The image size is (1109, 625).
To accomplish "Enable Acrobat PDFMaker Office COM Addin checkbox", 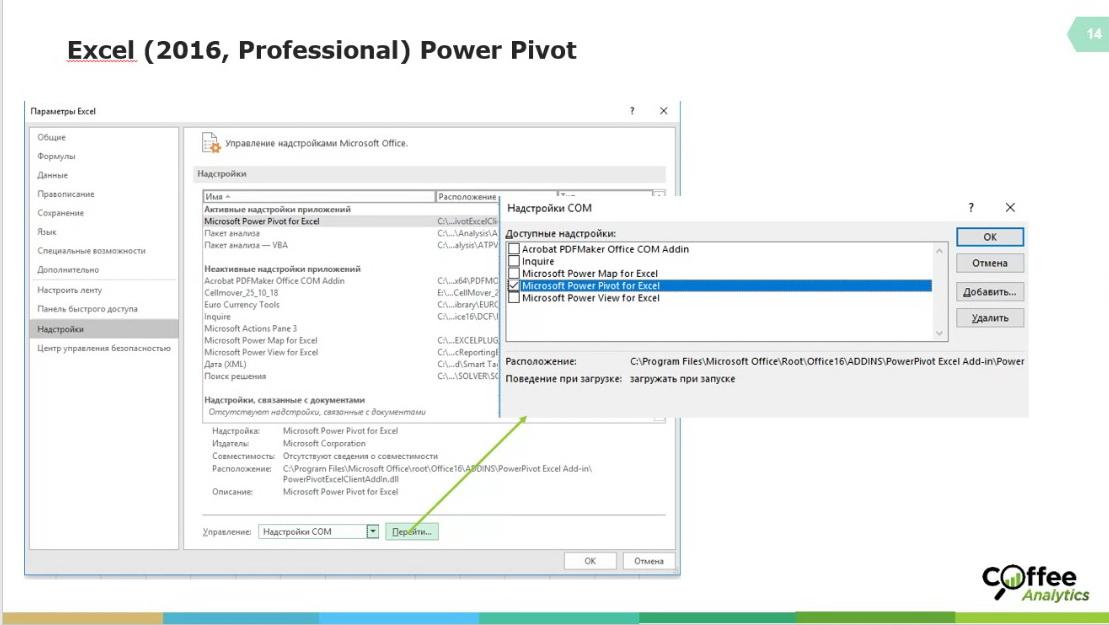I will (x=514, y=249).
